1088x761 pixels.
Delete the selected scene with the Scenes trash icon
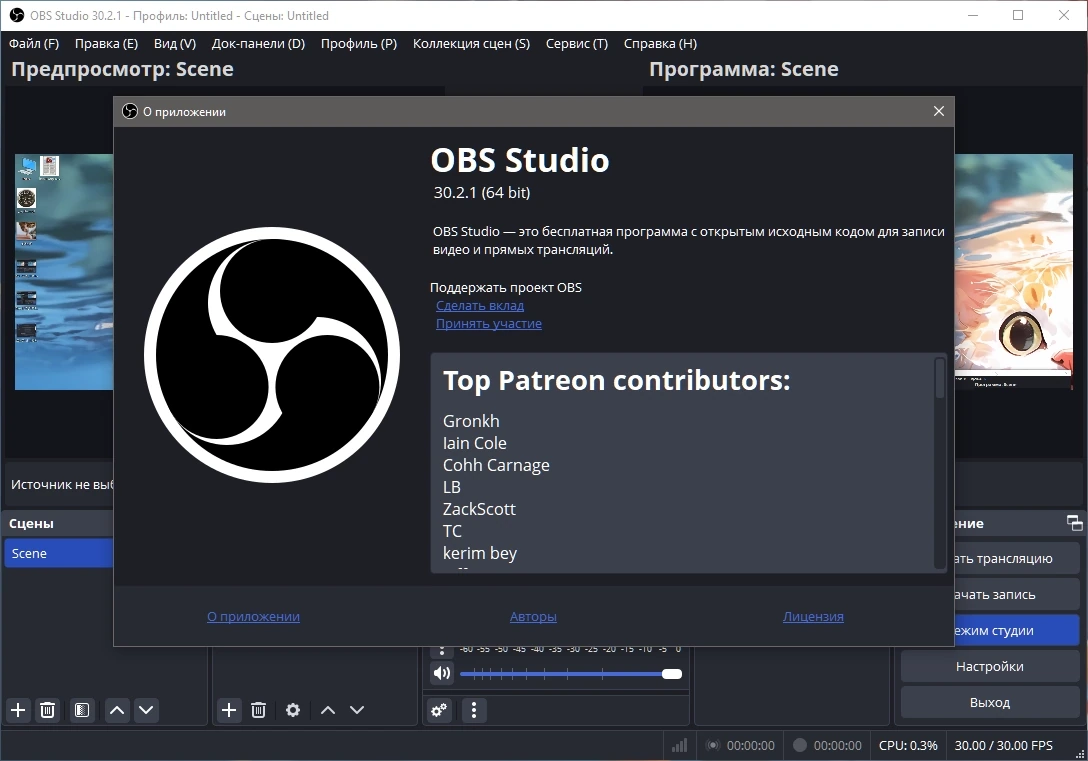(x=47, y=710)
